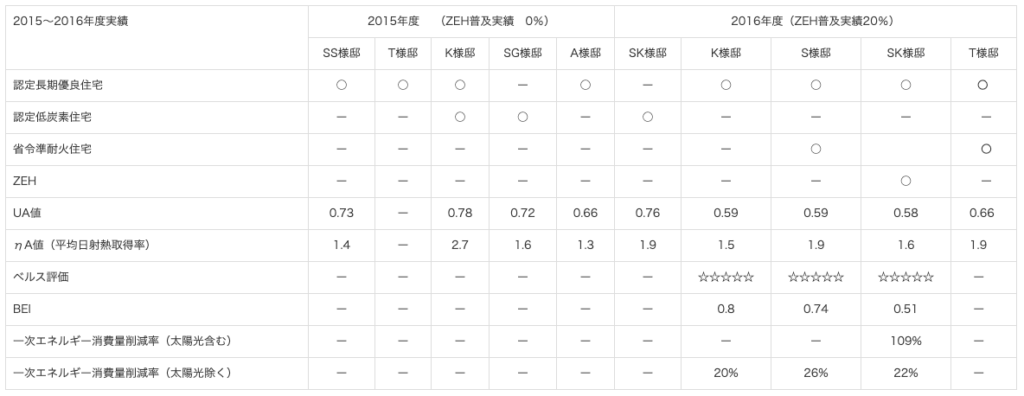Click the ηA値 2.7 cell
Image resolution: width=1024 pixels, height=396 pixels.
coord(460,245)
